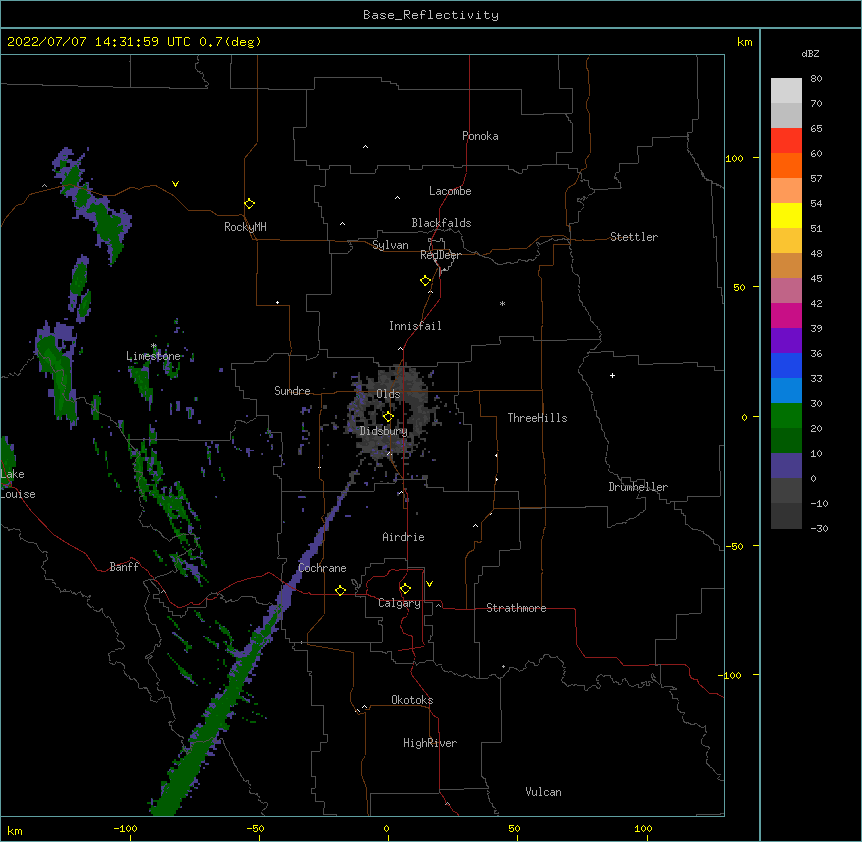862x842 pixels.
Task: Click the km unit label at top right
Action: click(744, 42)
